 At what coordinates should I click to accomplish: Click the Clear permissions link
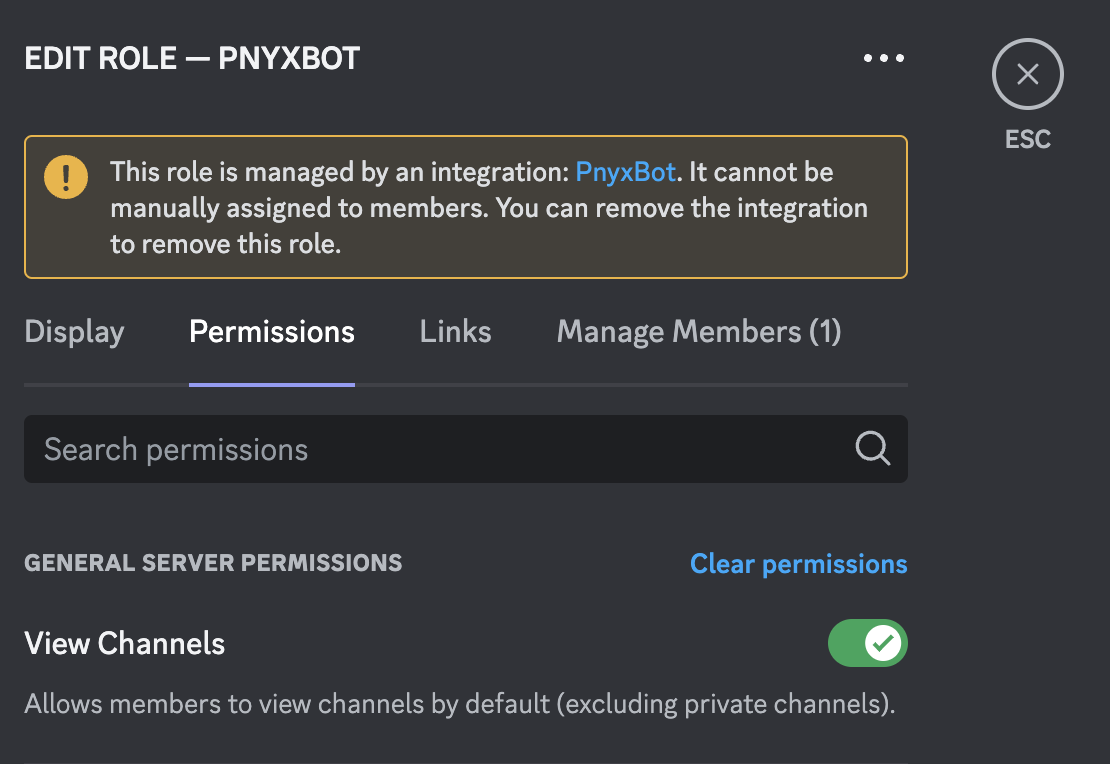coord(798,564)
